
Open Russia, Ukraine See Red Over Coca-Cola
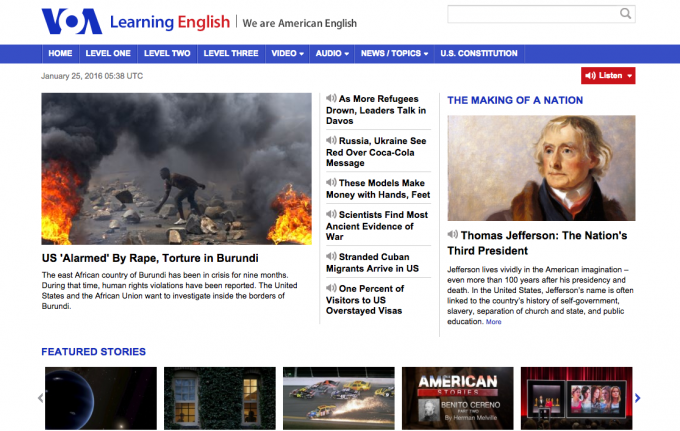click(376, 152)
